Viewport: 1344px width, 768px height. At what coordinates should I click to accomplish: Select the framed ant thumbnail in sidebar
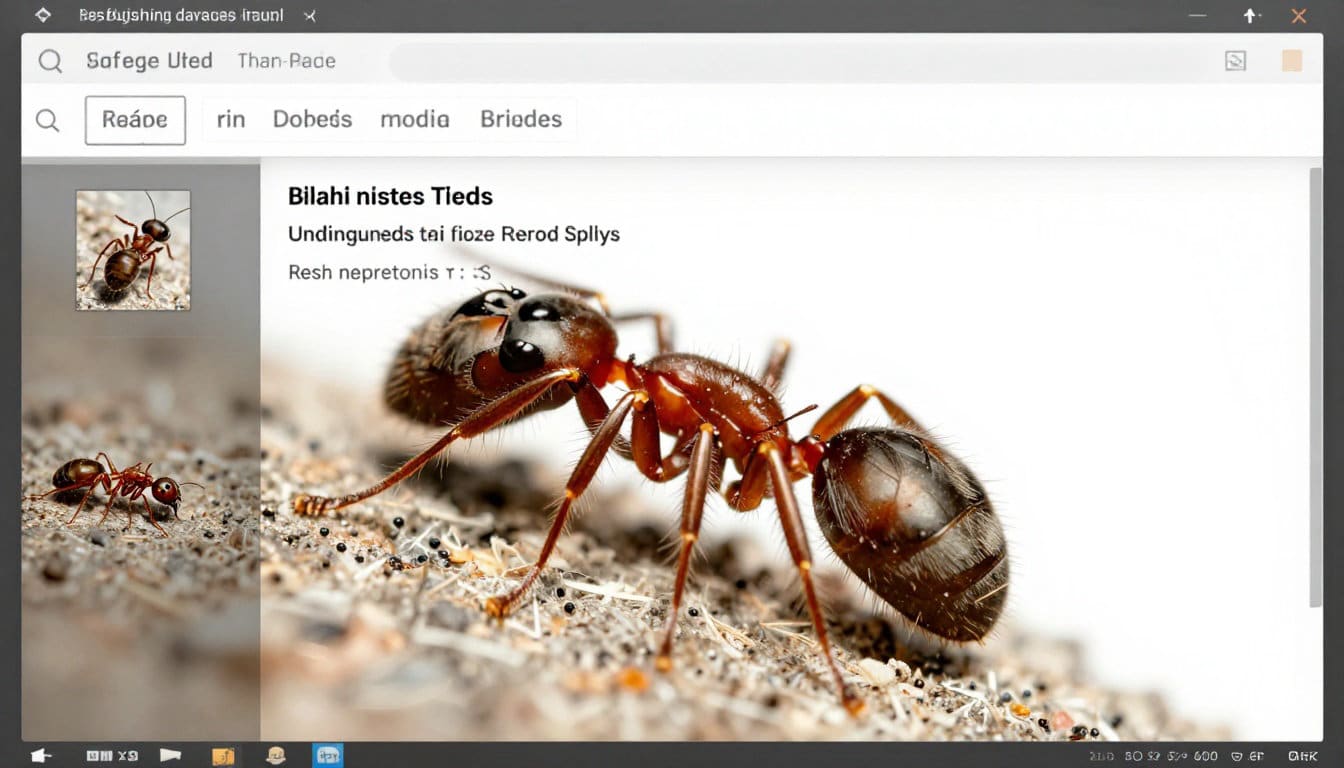pos(133,250)
